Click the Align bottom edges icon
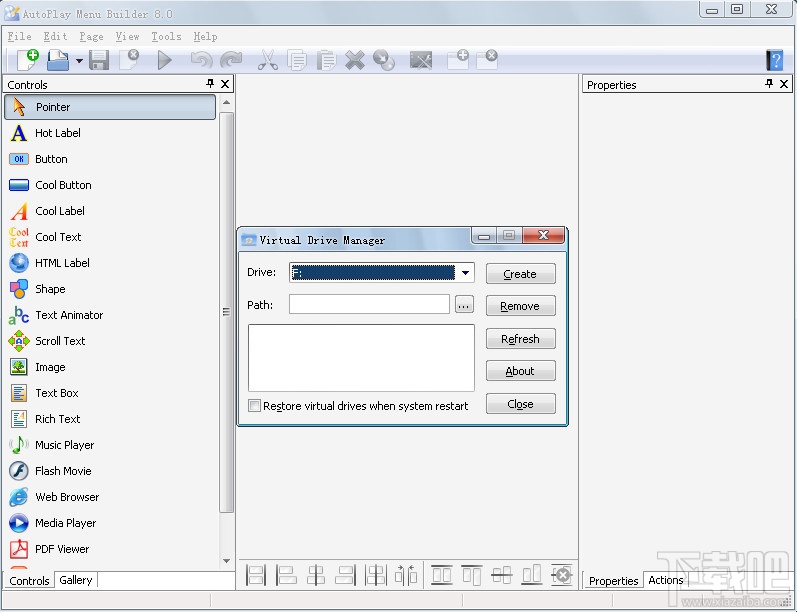Image resolution: width=797 pixels, height=612 pixels. pyautogui.click(x=532, y=575)
